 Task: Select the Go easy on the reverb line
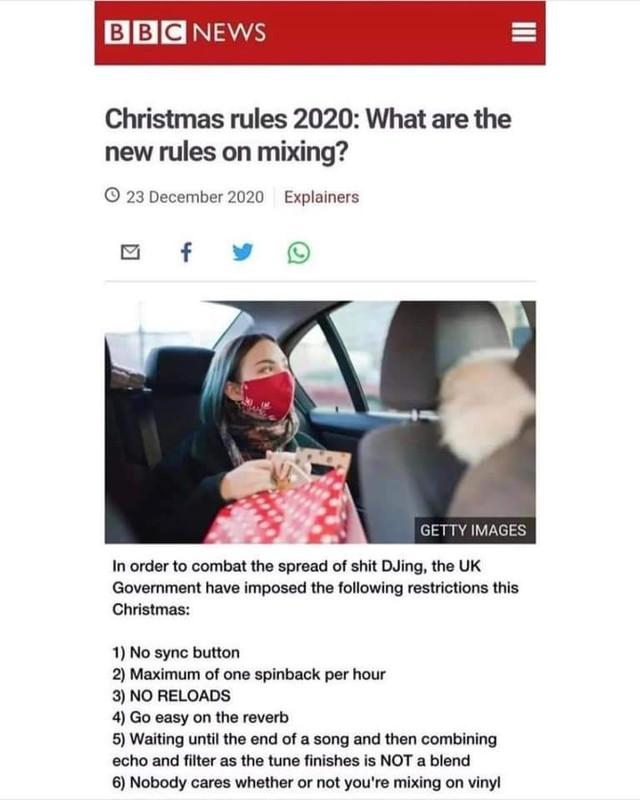(x=200, y=717)
